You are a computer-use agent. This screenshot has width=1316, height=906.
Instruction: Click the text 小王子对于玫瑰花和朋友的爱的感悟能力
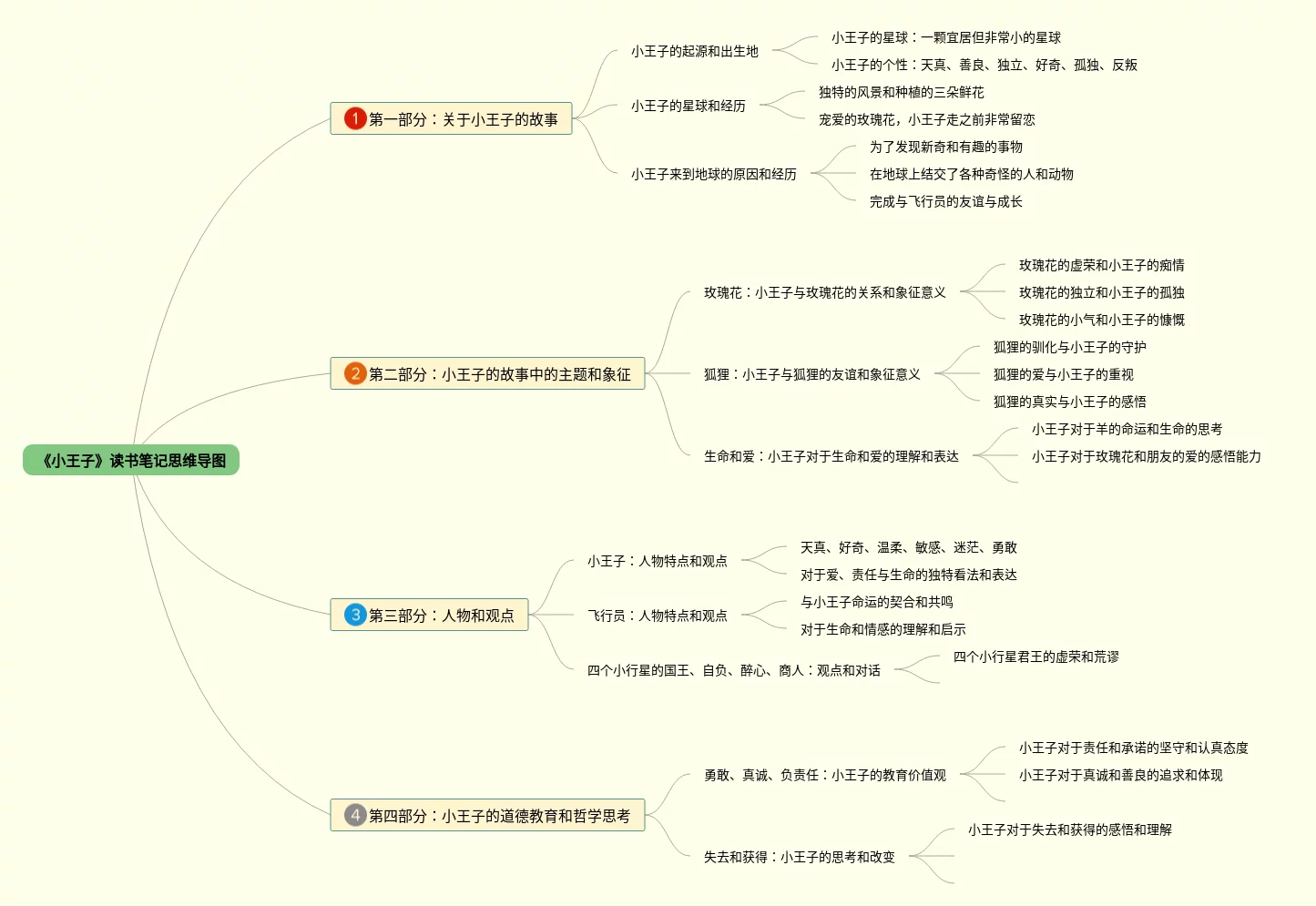click(x=1147, y=456)
